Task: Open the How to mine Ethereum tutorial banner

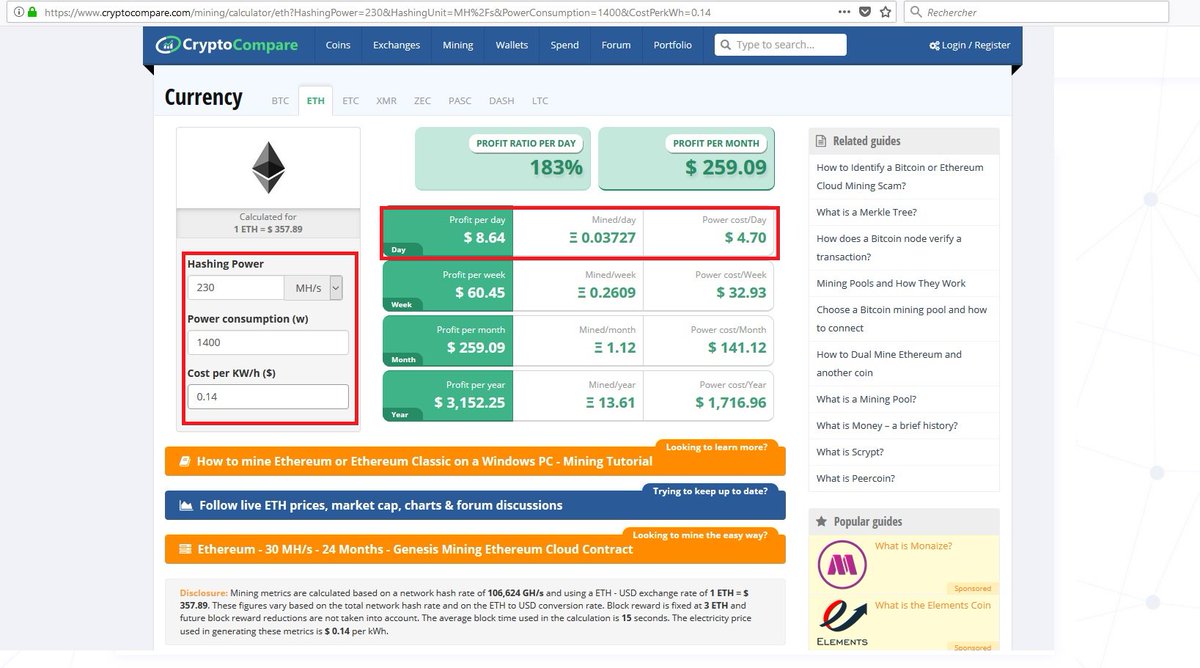Action: 475,461
